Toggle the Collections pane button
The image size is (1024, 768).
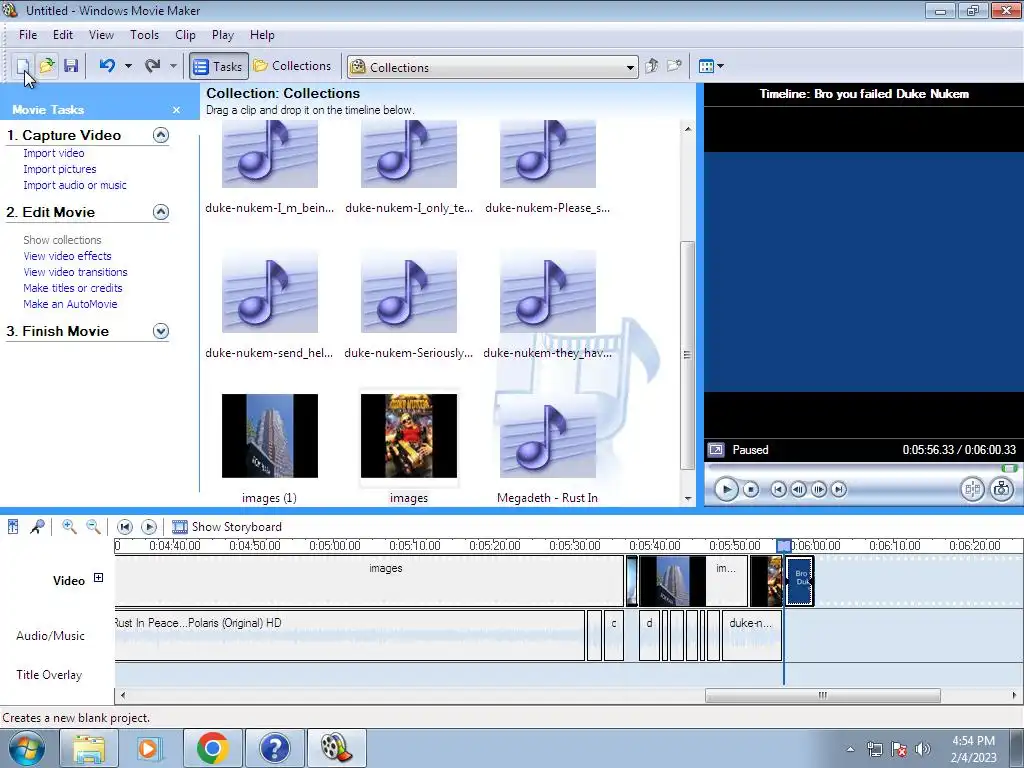pyautogui.click(x=293, y=66)
